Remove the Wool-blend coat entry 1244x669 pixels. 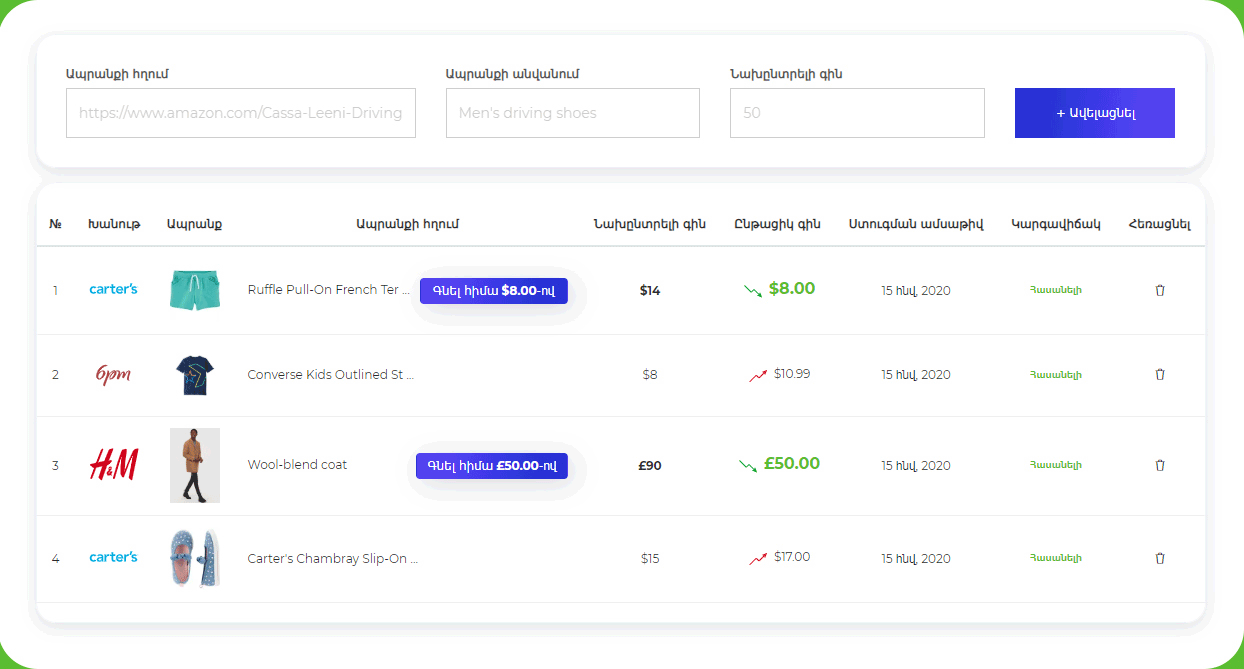pos(1160,465)
